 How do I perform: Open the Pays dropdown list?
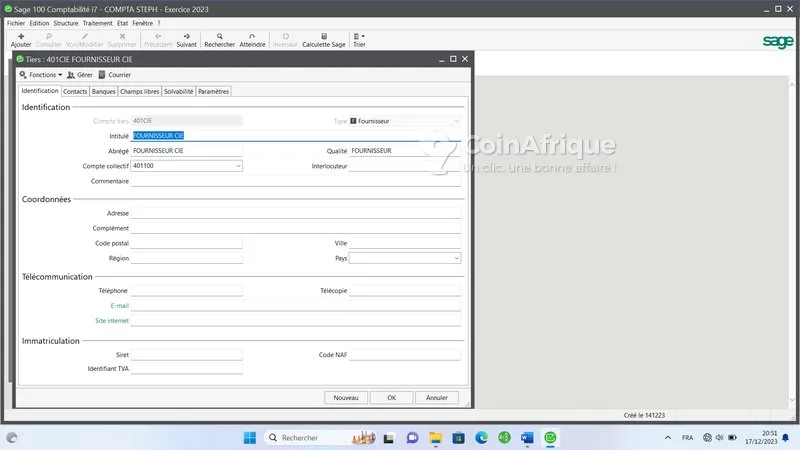point(456,258)
